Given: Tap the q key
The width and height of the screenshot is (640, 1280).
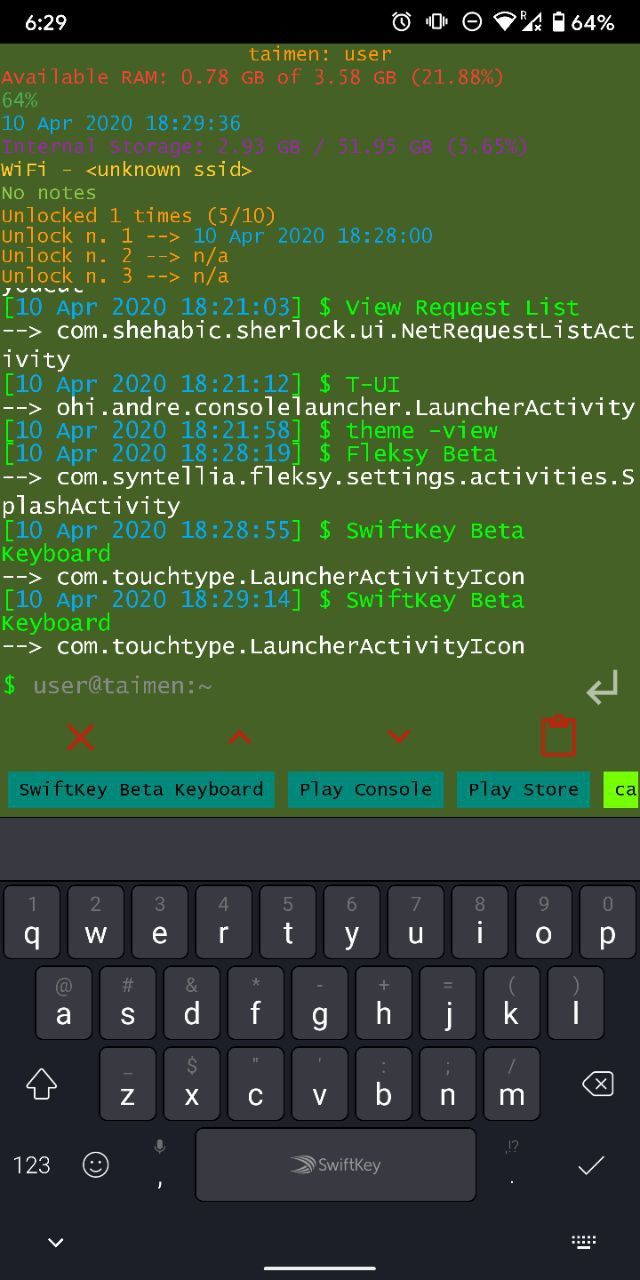Looking at the screenshot, I should (32, 922).
